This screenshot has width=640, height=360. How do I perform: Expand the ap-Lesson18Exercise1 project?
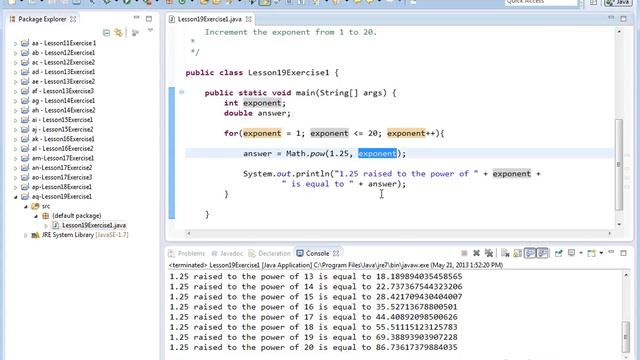[16, 187]
